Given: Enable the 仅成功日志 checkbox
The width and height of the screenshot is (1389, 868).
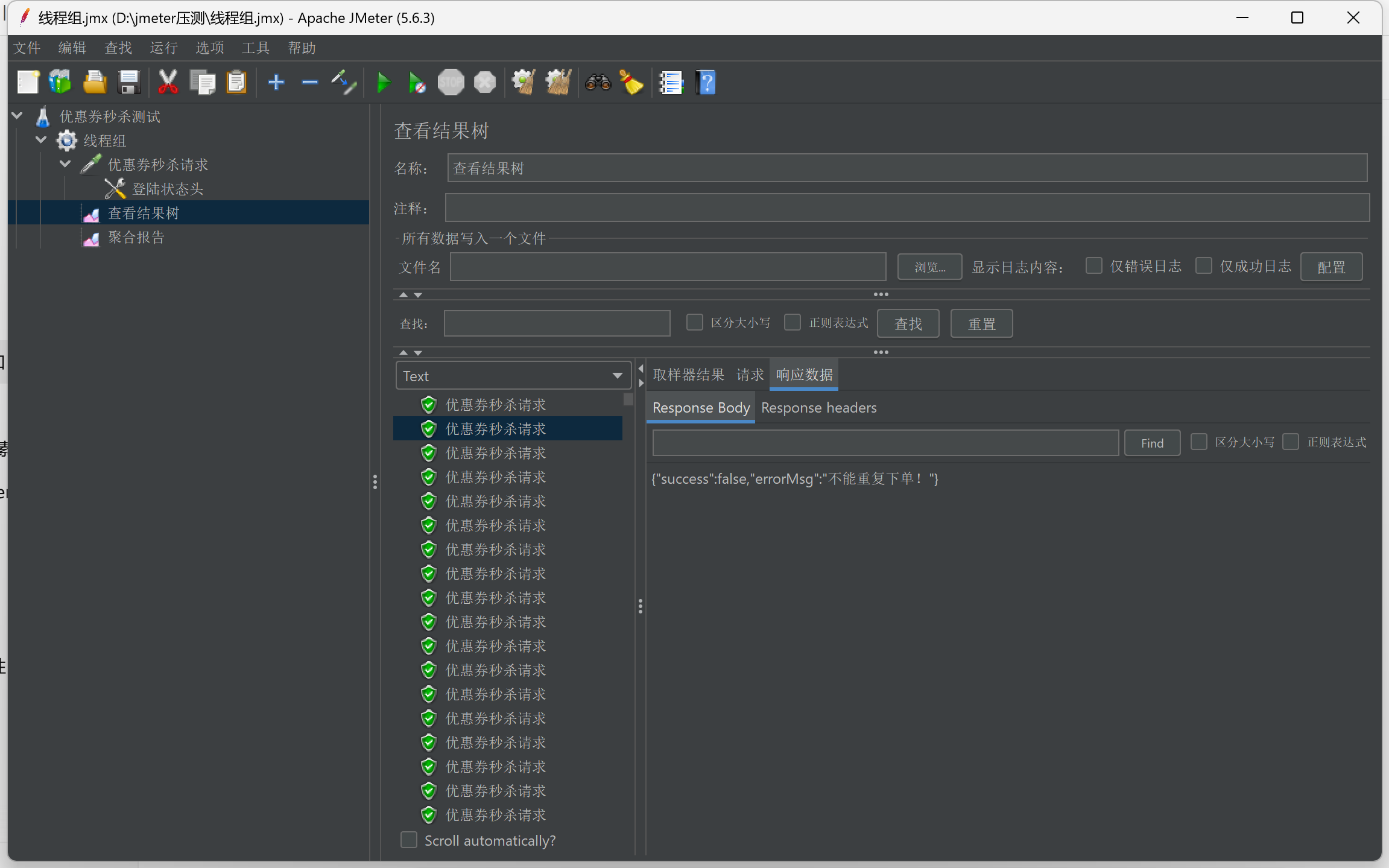Looking at the screenshot, I should [1203, 266].
